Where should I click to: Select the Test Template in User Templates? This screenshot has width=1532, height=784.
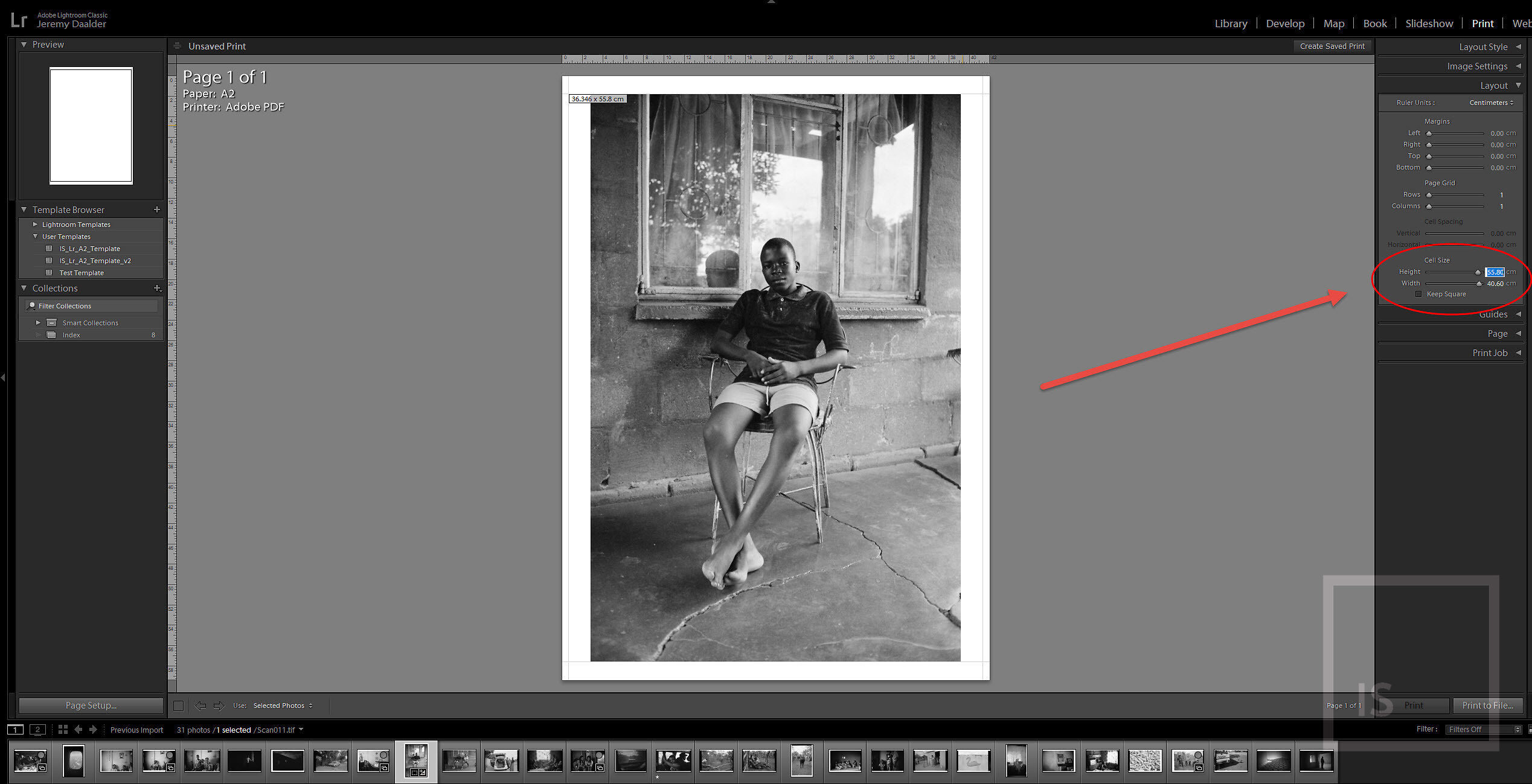[x=82, y=273]
